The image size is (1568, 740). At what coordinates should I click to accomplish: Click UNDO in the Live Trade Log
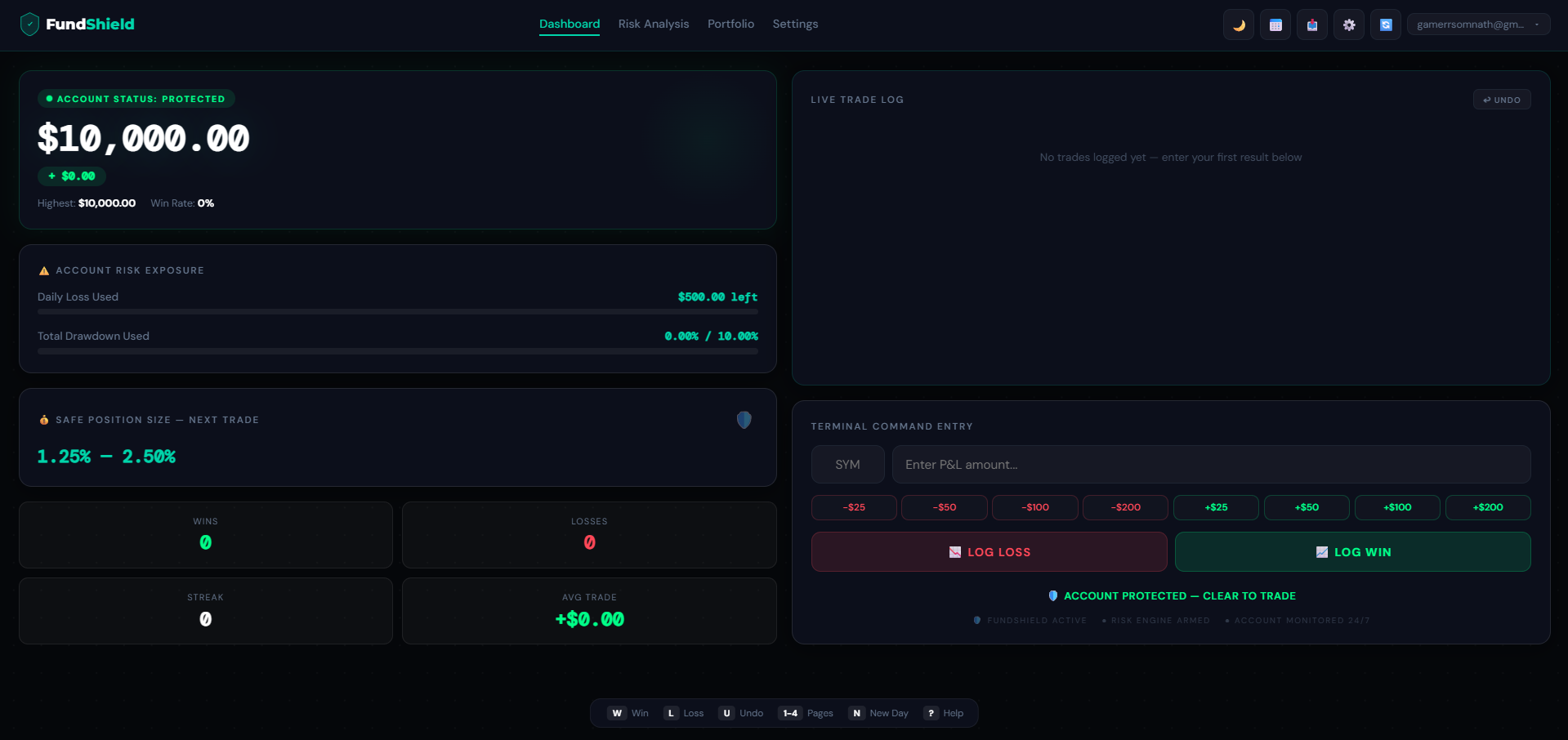1501,99
